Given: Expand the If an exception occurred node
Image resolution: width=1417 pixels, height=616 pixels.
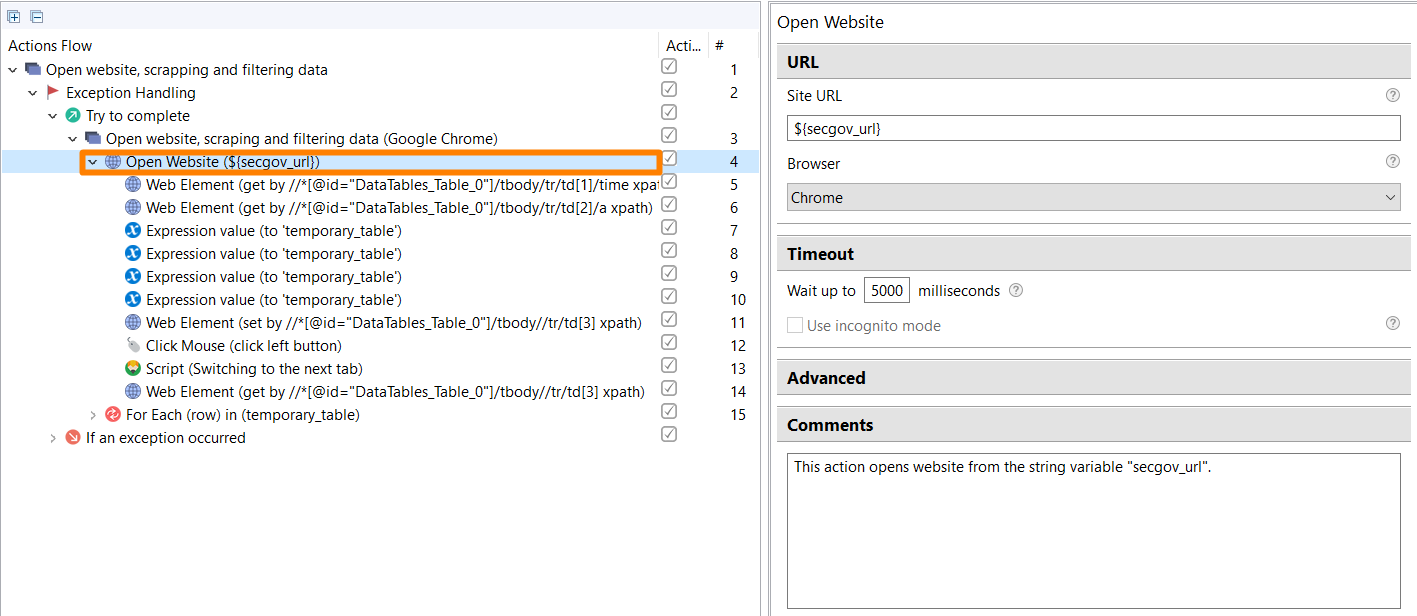Looking at the screenshot, I should (x=52, y=438).
